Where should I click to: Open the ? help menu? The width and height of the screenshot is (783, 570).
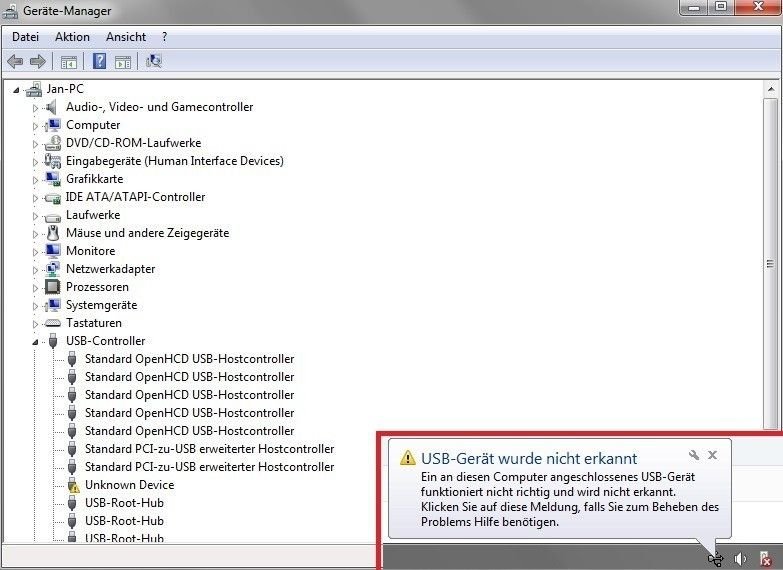point(165,37)
